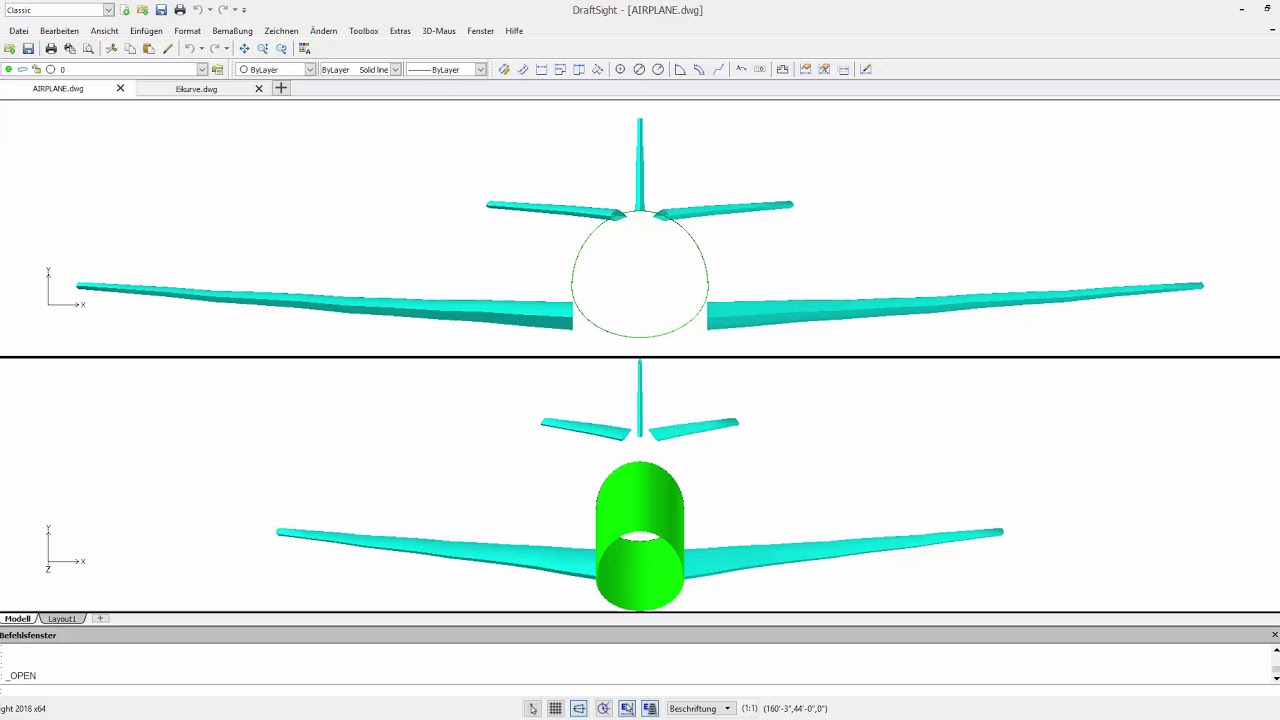1280x720 pixels.
Task: Click the Save icon in the standard toolbar
Action: 28,48
